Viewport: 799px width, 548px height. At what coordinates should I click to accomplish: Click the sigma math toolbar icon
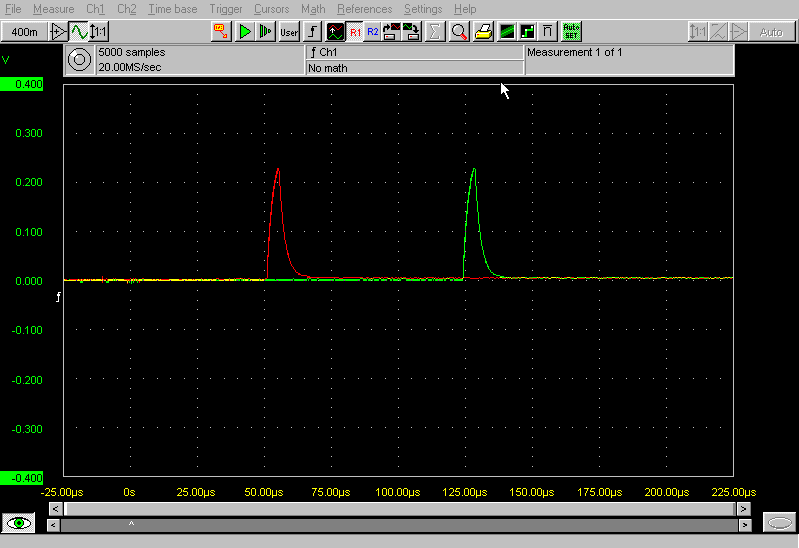[x=434, y=32]
